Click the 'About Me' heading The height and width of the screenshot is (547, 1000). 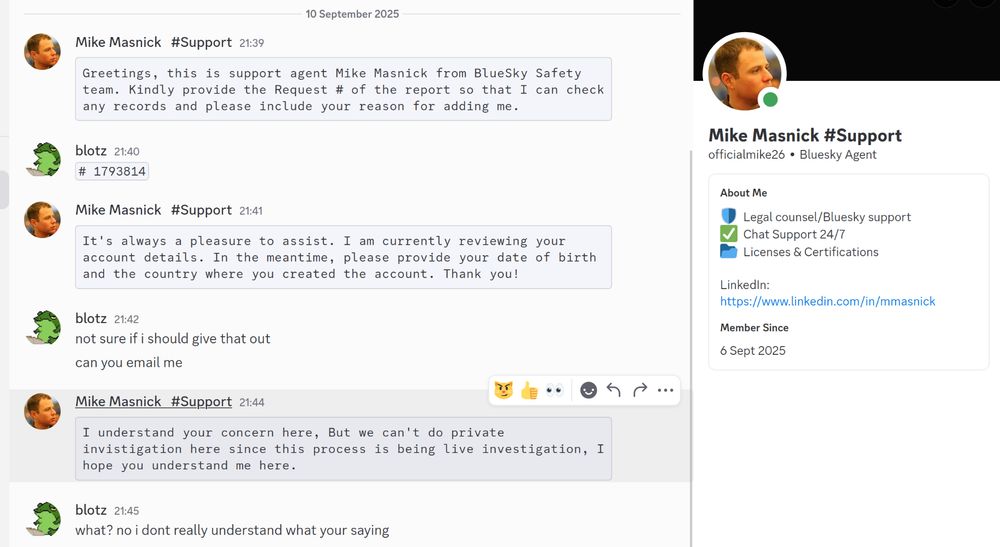coord(744,193)
